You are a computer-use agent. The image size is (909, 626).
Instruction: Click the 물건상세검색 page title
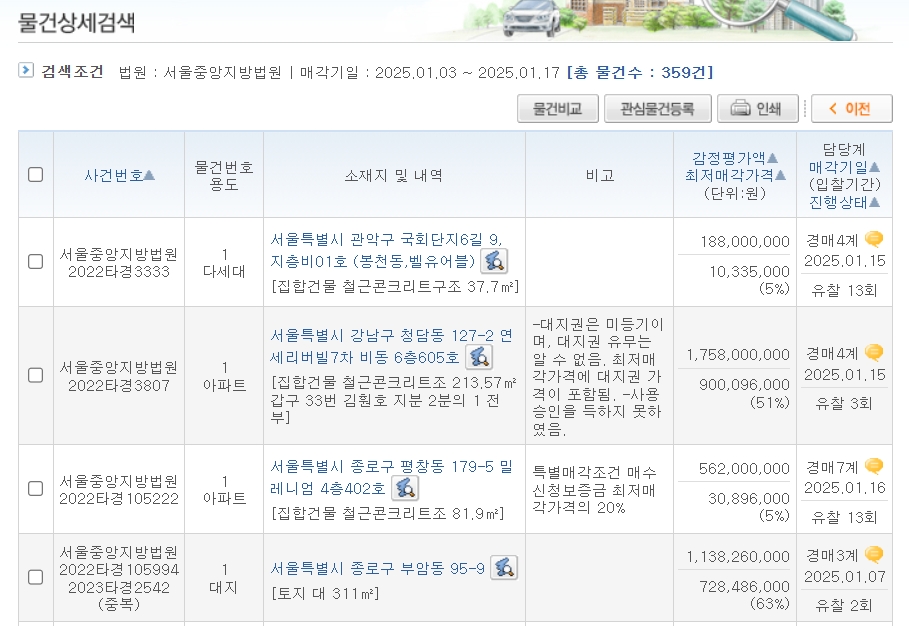77,23
